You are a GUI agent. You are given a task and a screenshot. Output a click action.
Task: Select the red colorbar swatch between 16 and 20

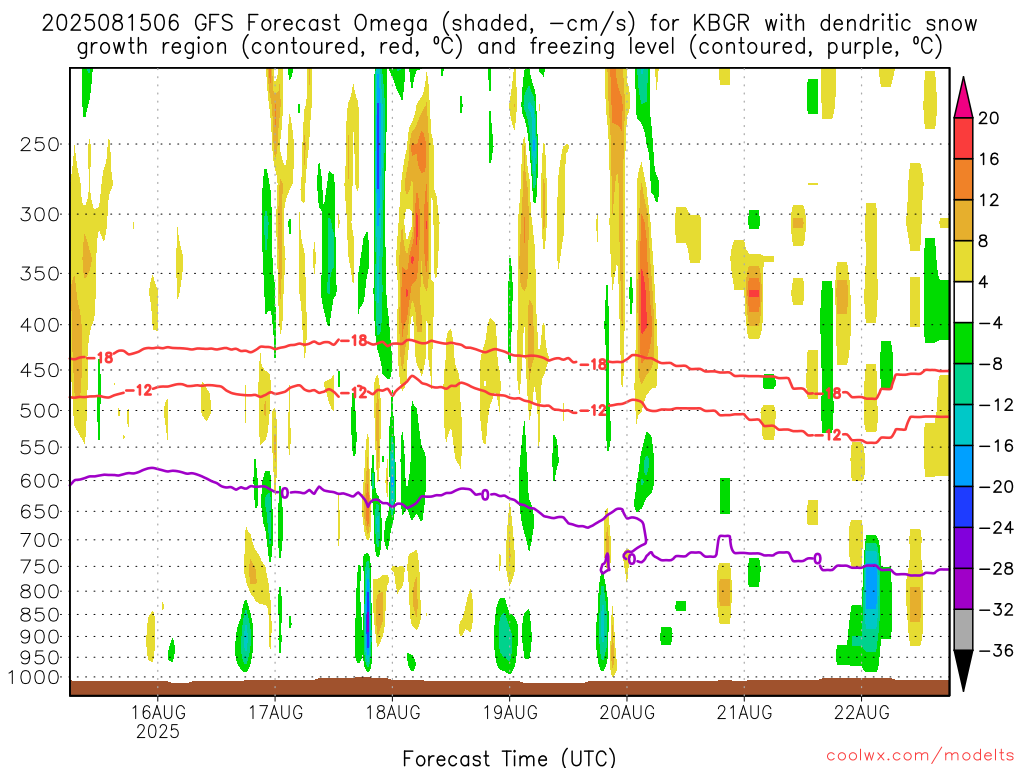coord(963,138)
